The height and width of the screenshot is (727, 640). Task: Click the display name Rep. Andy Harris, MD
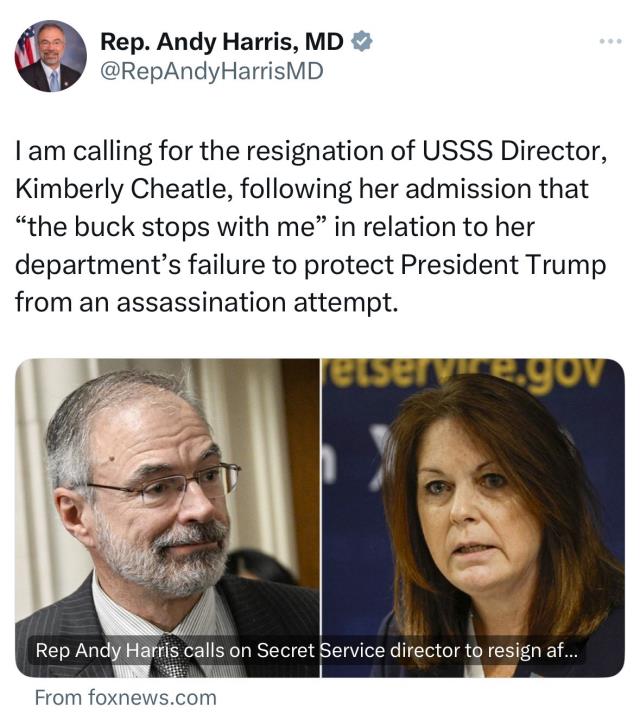pos(222,41)
